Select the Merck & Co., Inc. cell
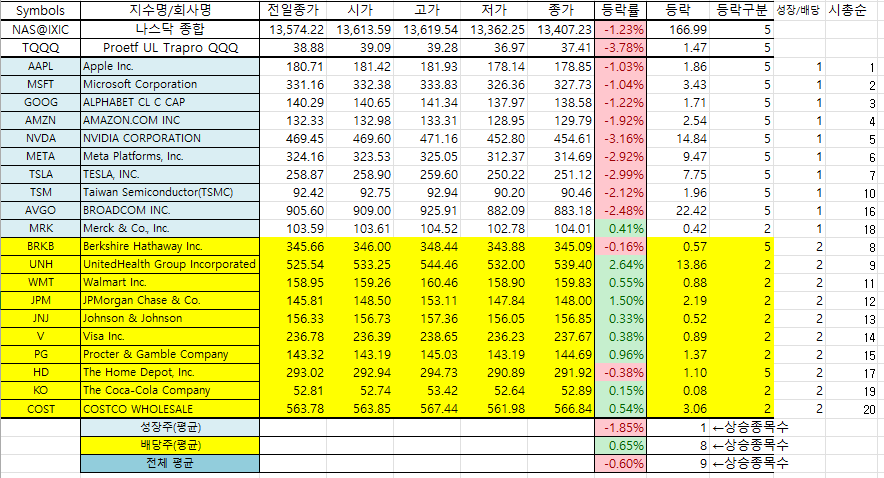884x478 pixels. [170, 229]
